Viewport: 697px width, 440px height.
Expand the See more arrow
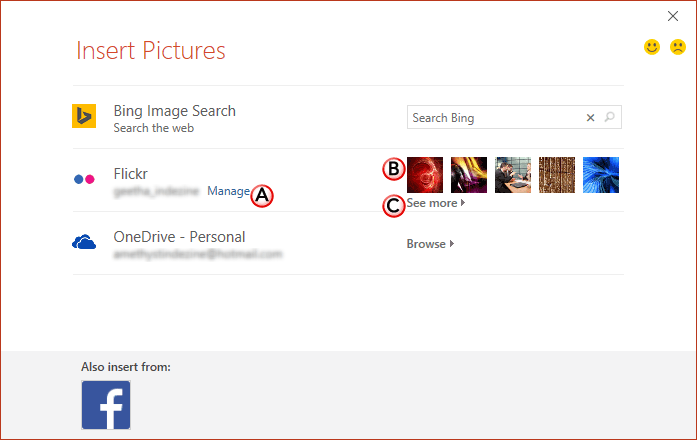click(x=463, y=203)
